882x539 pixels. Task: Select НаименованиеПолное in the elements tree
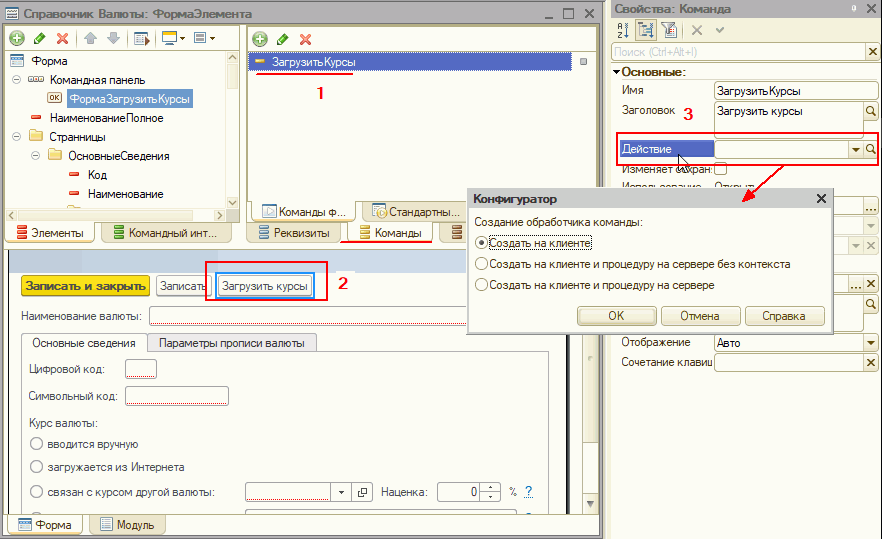click(106, 118)
